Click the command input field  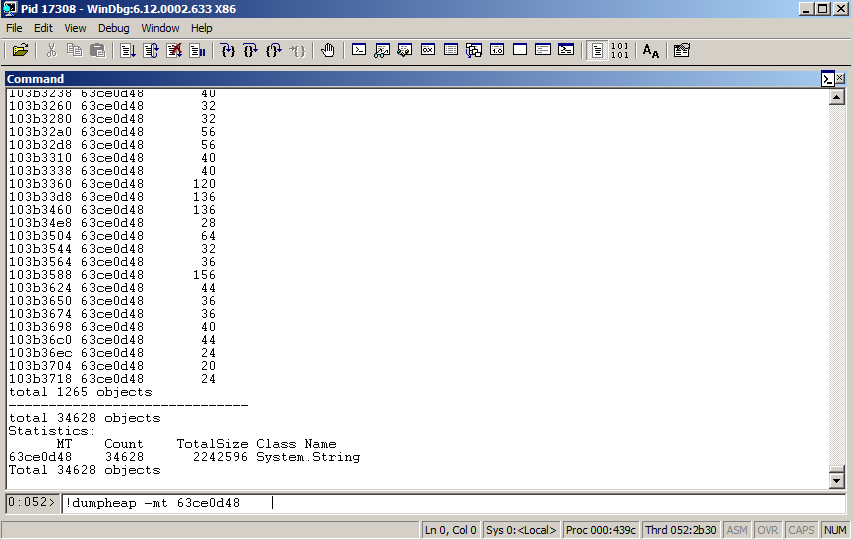point(454,503)
